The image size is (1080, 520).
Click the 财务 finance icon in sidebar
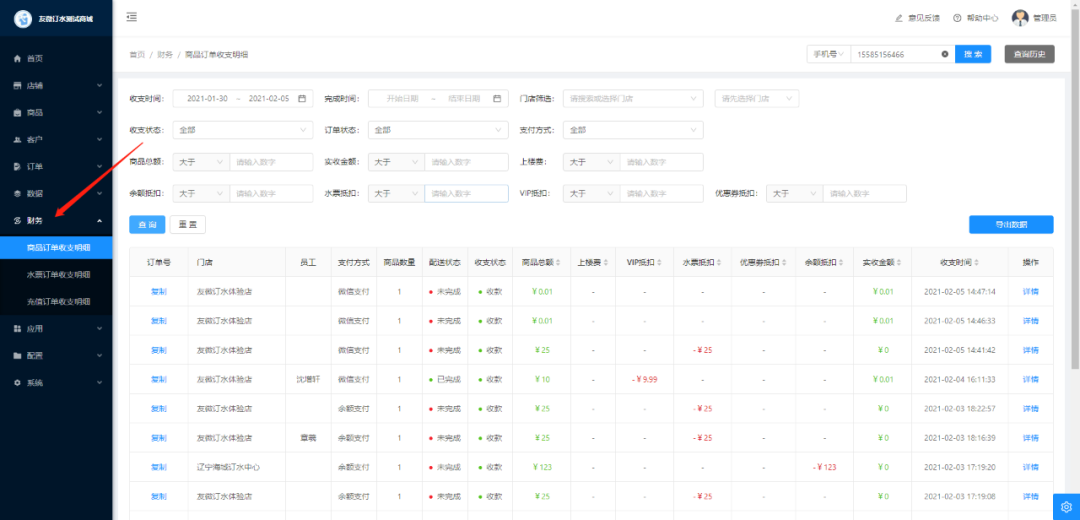(18, 220)
